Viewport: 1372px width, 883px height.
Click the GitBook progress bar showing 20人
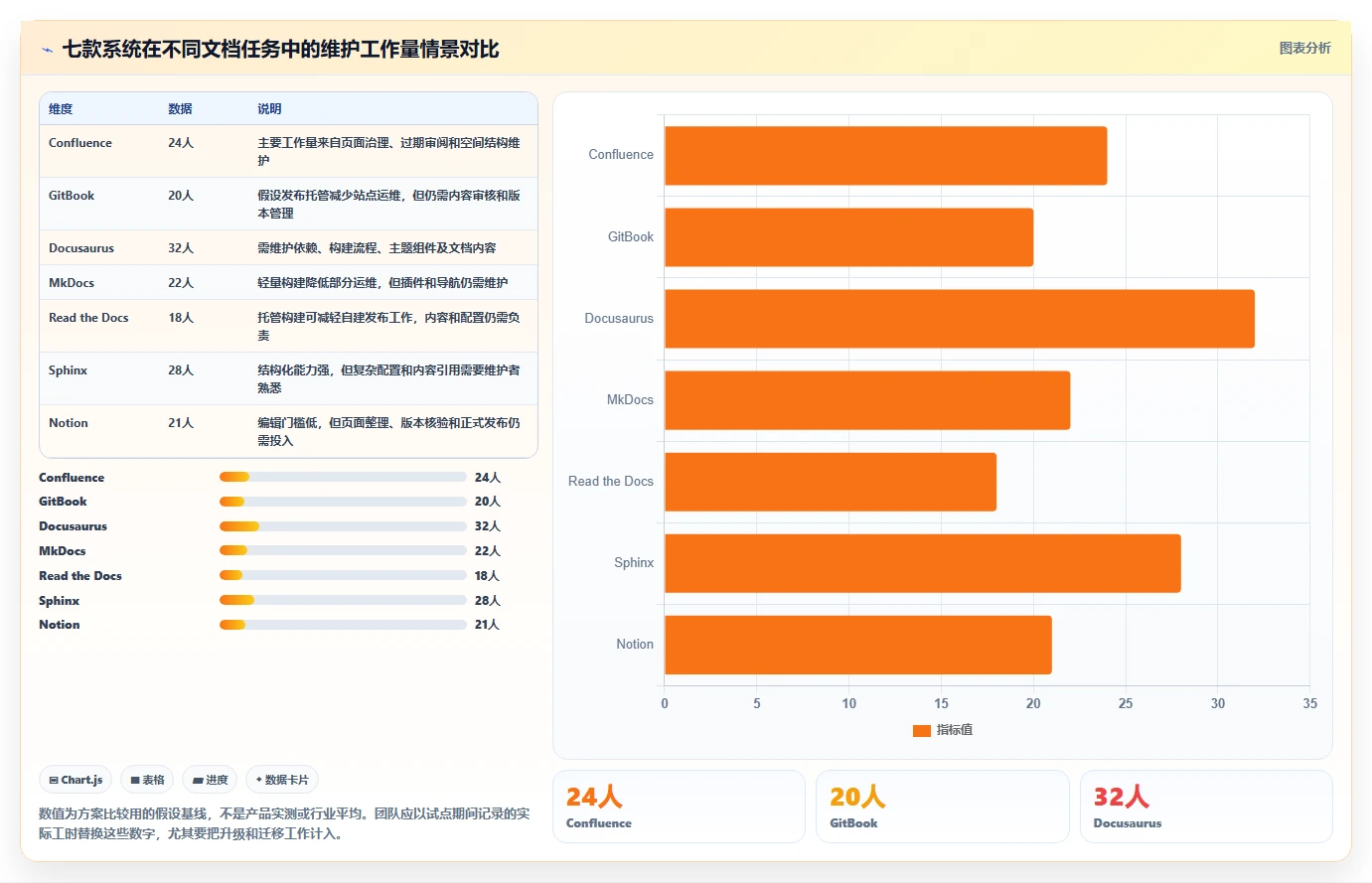[x=343, y=502]
